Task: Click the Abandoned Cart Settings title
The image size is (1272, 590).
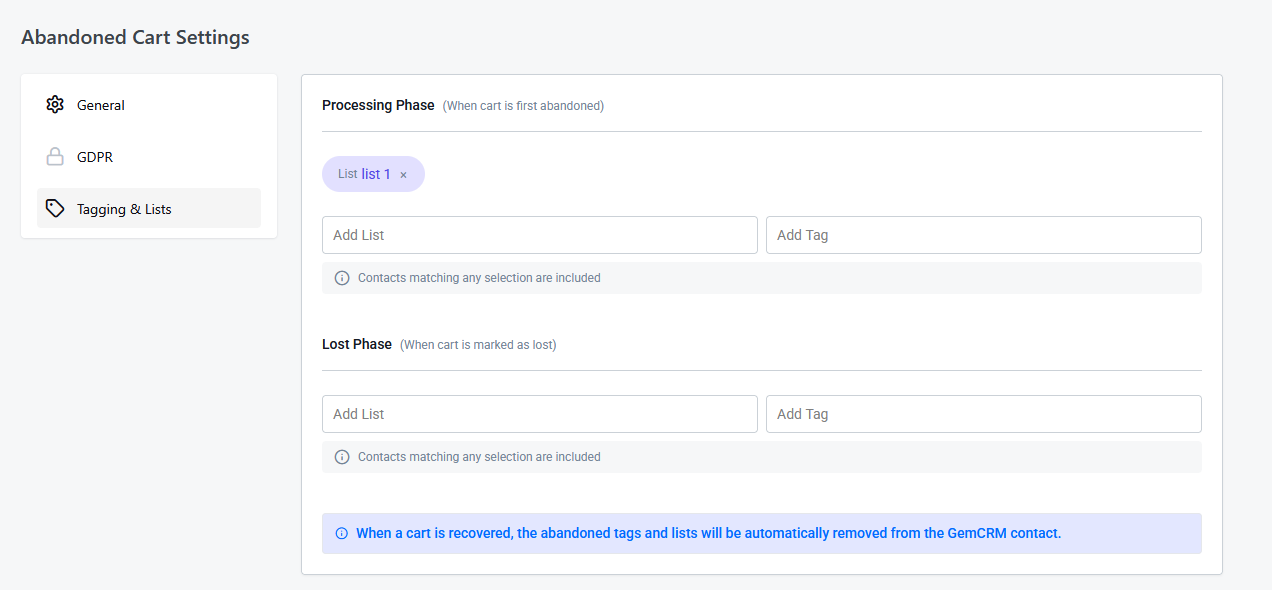Action: click(x=135, y=37)
